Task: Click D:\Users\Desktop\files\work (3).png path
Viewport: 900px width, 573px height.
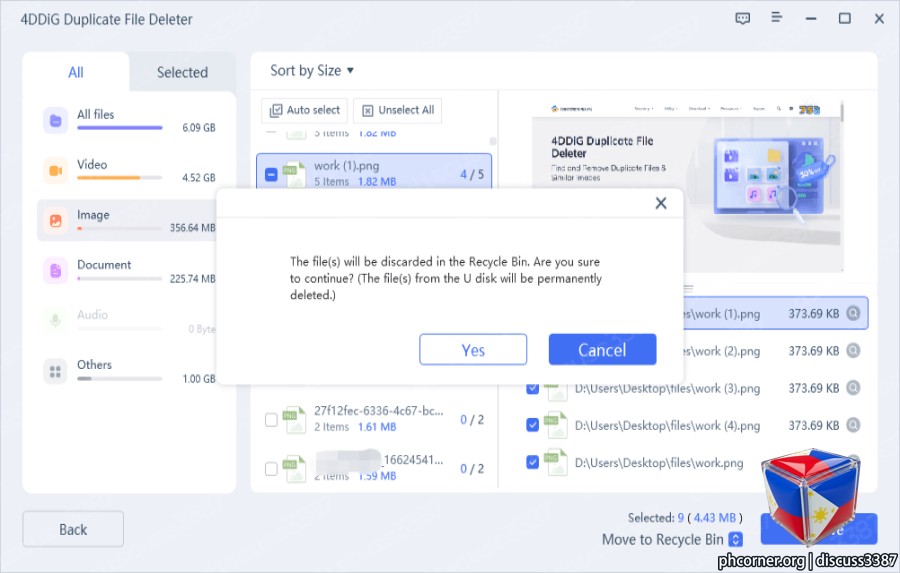Action: tap(668, 389)
